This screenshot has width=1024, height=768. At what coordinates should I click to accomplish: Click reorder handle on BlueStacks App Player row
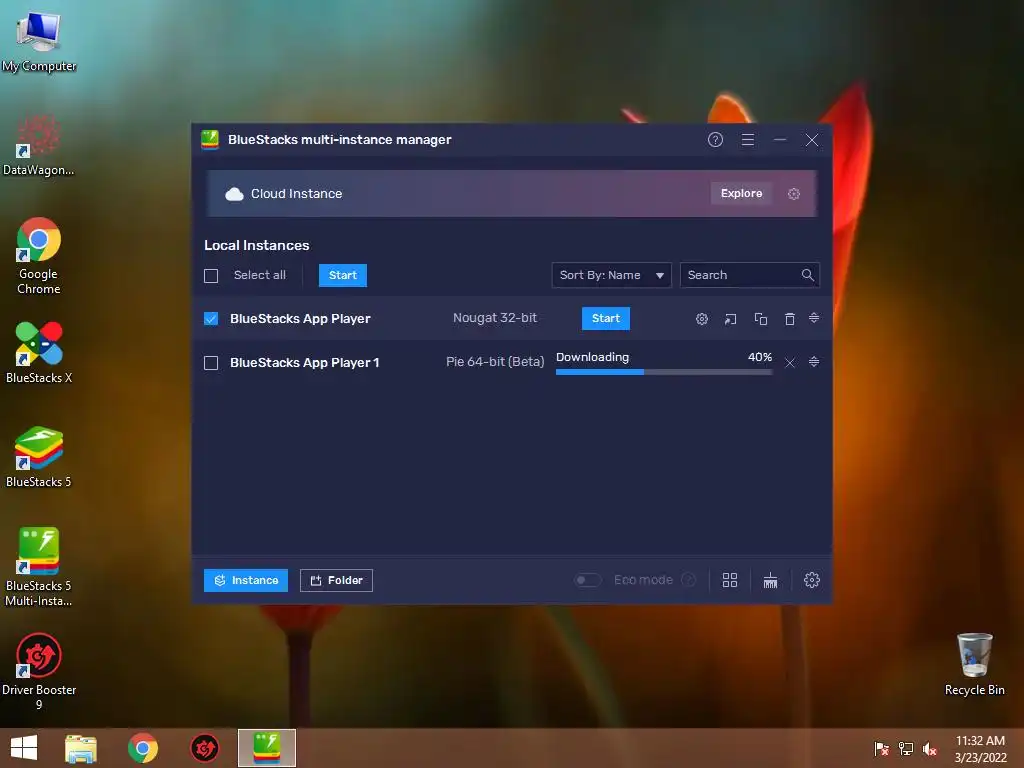click(x=814, y=318)
